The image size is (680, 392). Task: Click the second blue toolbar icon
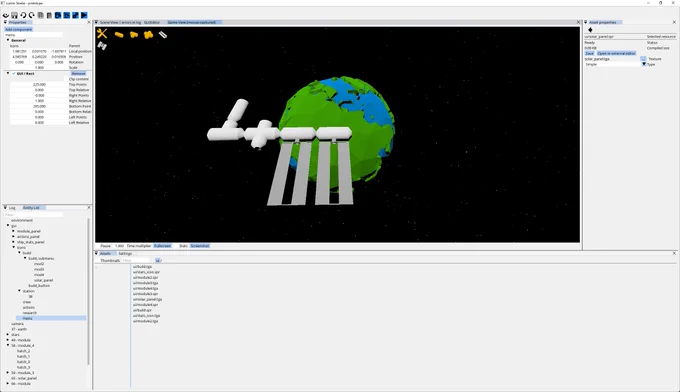pyautogui.click(x=66, y=15)
